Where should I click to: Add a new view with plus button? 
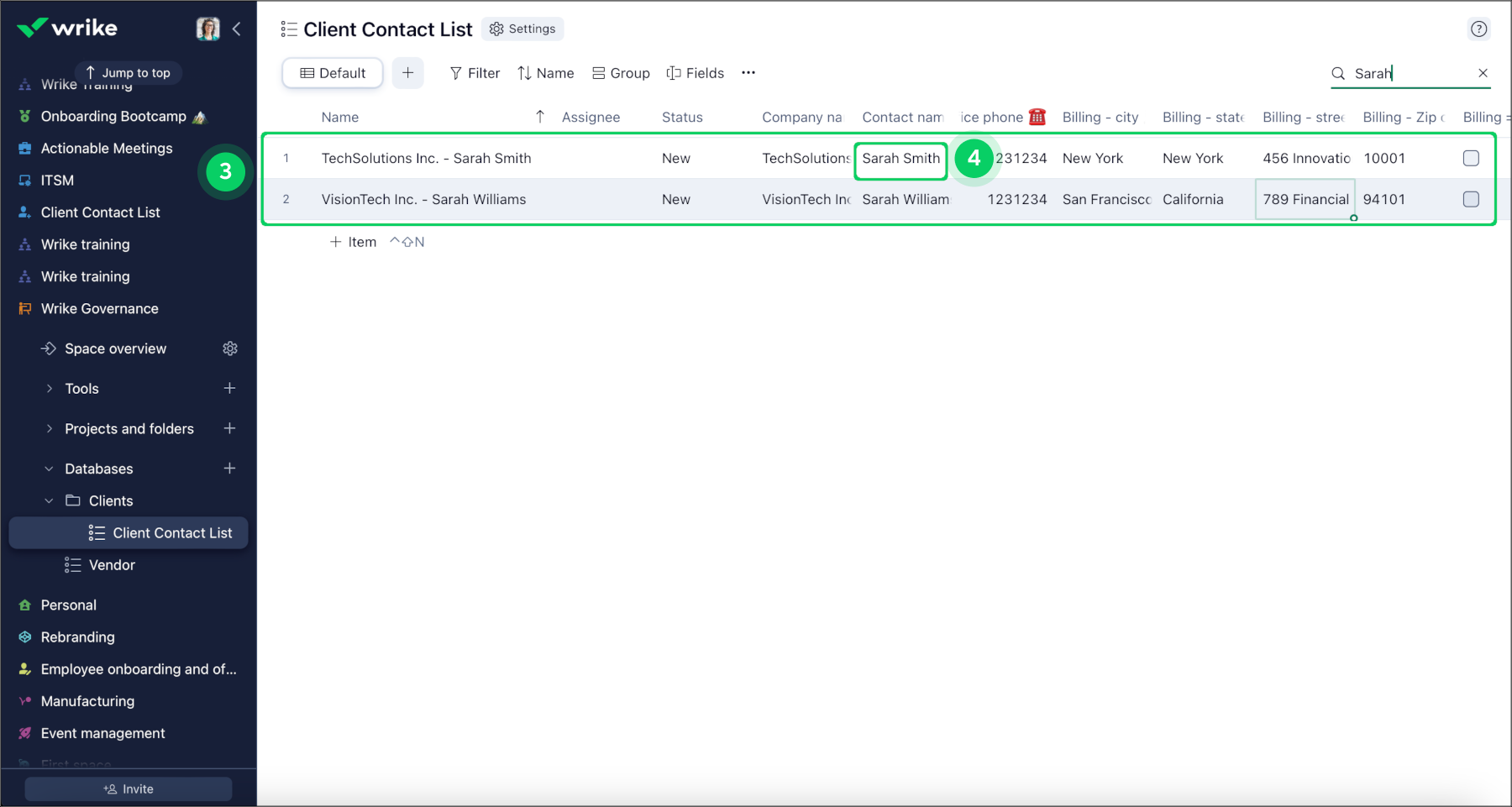click(407, 73)
